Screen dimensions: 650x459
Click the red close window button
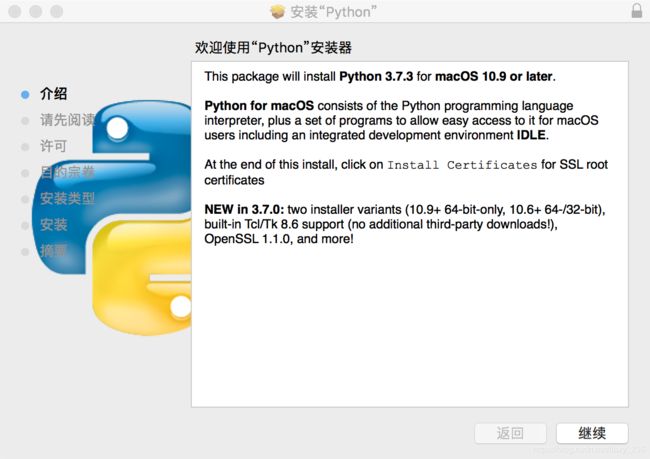[x=15, y=11]
